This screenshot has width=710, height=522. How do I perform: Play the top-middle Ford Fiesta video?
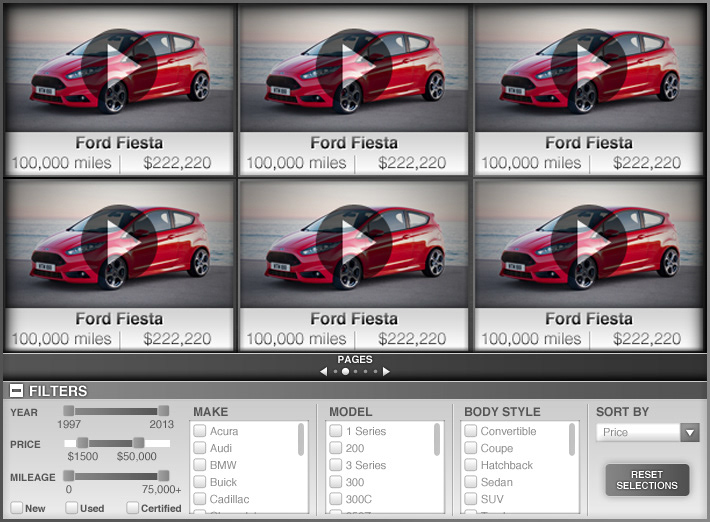354,66
